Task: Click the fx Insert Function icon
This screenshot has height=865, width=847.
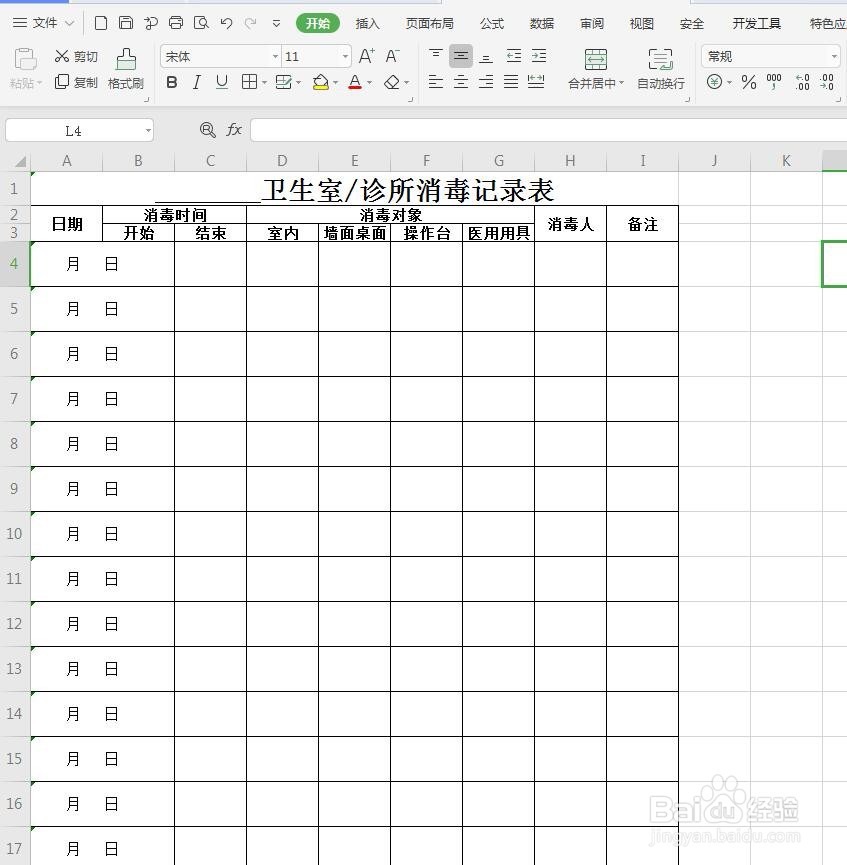Action: click(234, 130)
